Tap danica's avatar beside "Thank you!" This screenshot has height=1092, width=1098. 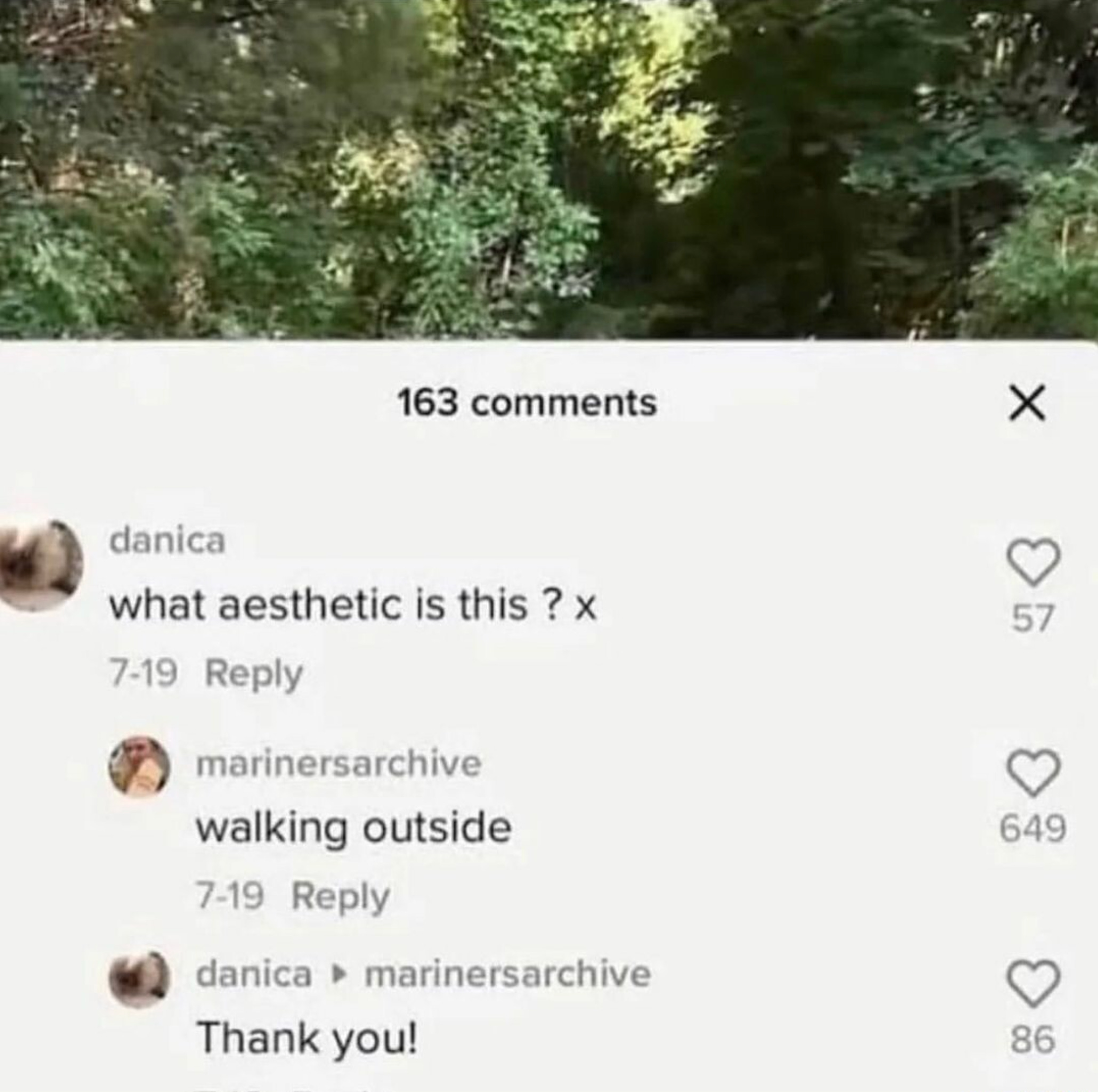[140, 978]
